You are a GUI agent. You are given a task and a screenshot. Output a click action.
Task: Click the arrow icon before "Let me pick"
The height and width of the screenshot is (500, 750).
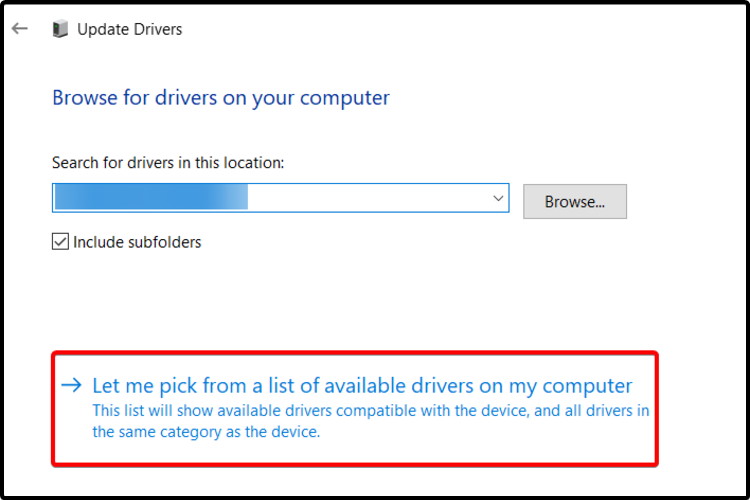[x=71, y=385]
